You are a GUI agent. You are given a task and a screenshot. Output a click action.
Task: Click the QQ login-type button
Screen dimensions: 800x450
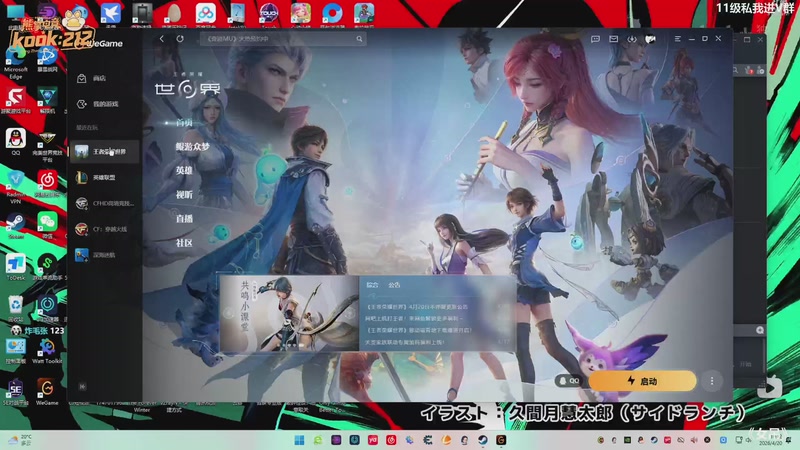(x=569, y=381)
